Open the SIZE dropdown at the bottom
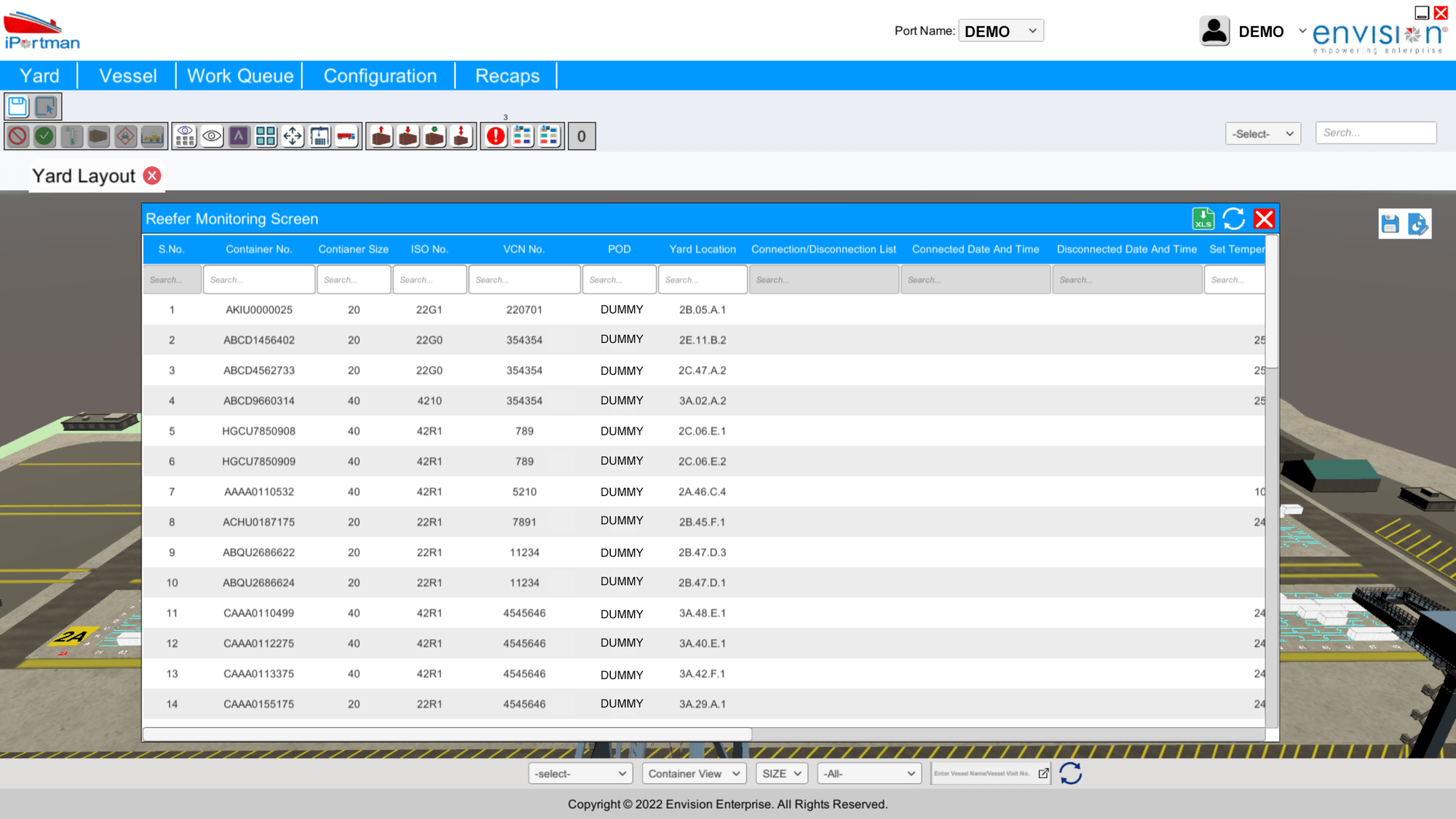 [781, 773]
